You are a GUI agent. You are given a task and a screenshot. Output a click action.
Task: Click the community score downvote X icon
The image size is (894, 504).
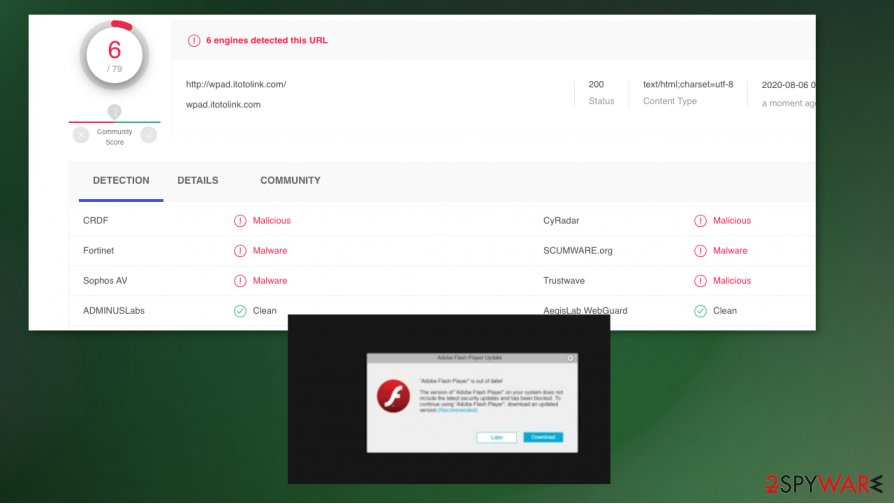pos(81,135)
